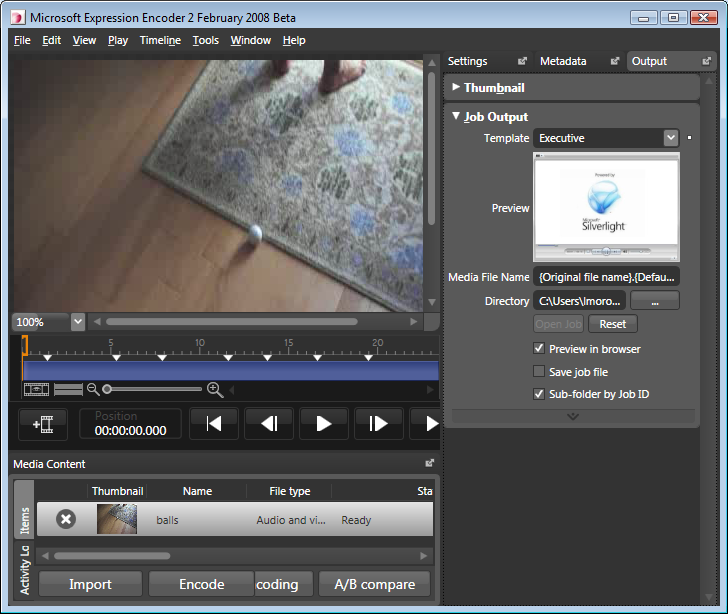This screenshot has height=614, width=728.
Task: Open the 100% zoom level dropdown
Action: pos(78,321)
